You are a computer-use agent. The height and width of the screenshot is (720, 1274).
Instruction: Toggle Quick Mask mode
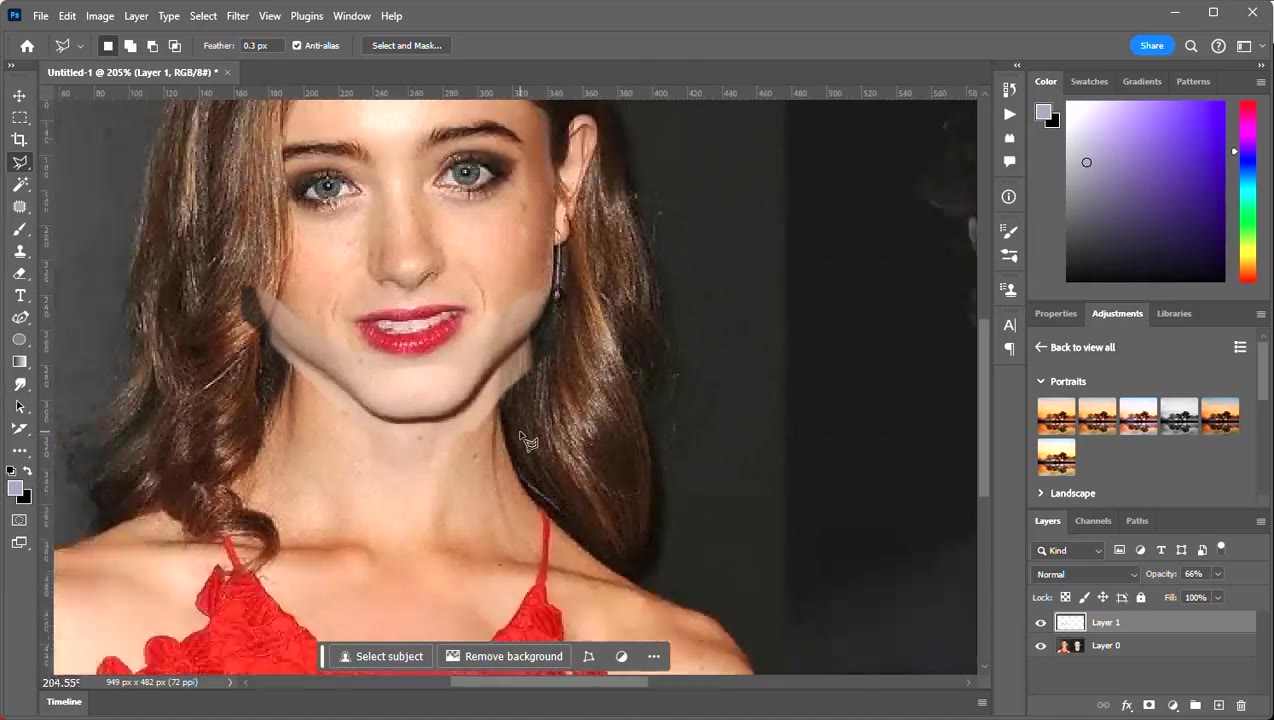tap(19, 520)
